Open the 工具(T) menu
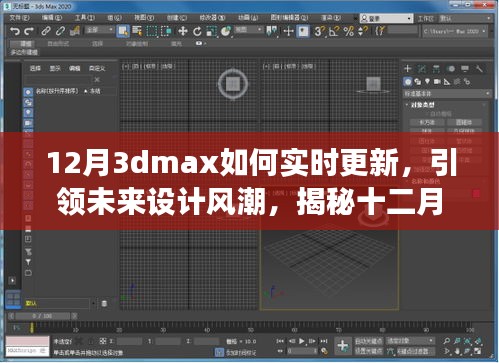 point(84,18)
